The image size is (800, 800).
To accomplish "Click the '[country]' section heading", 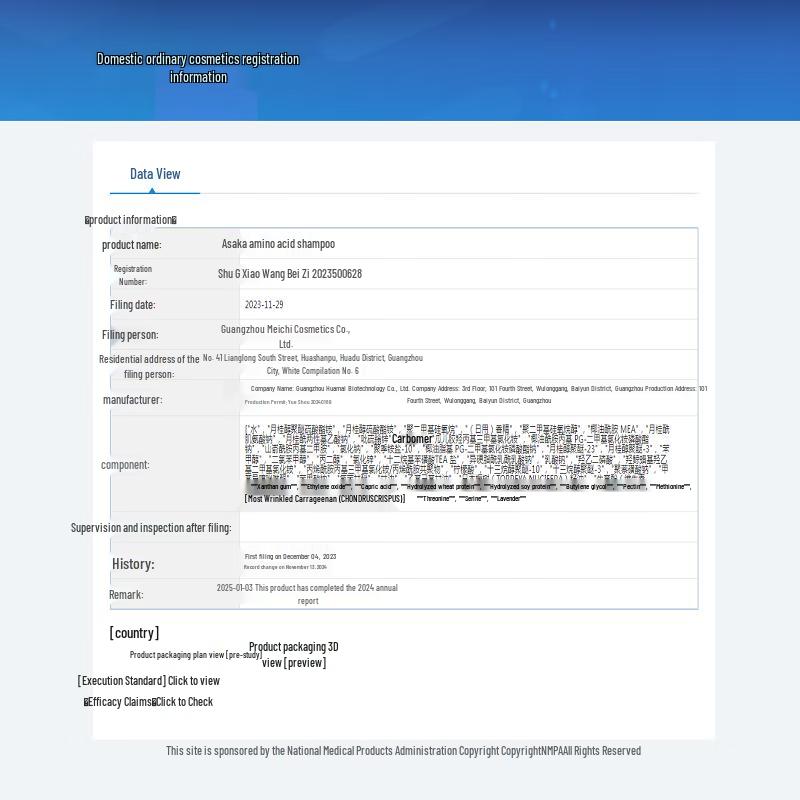I will pyautogui.click(x=134, y=633).
